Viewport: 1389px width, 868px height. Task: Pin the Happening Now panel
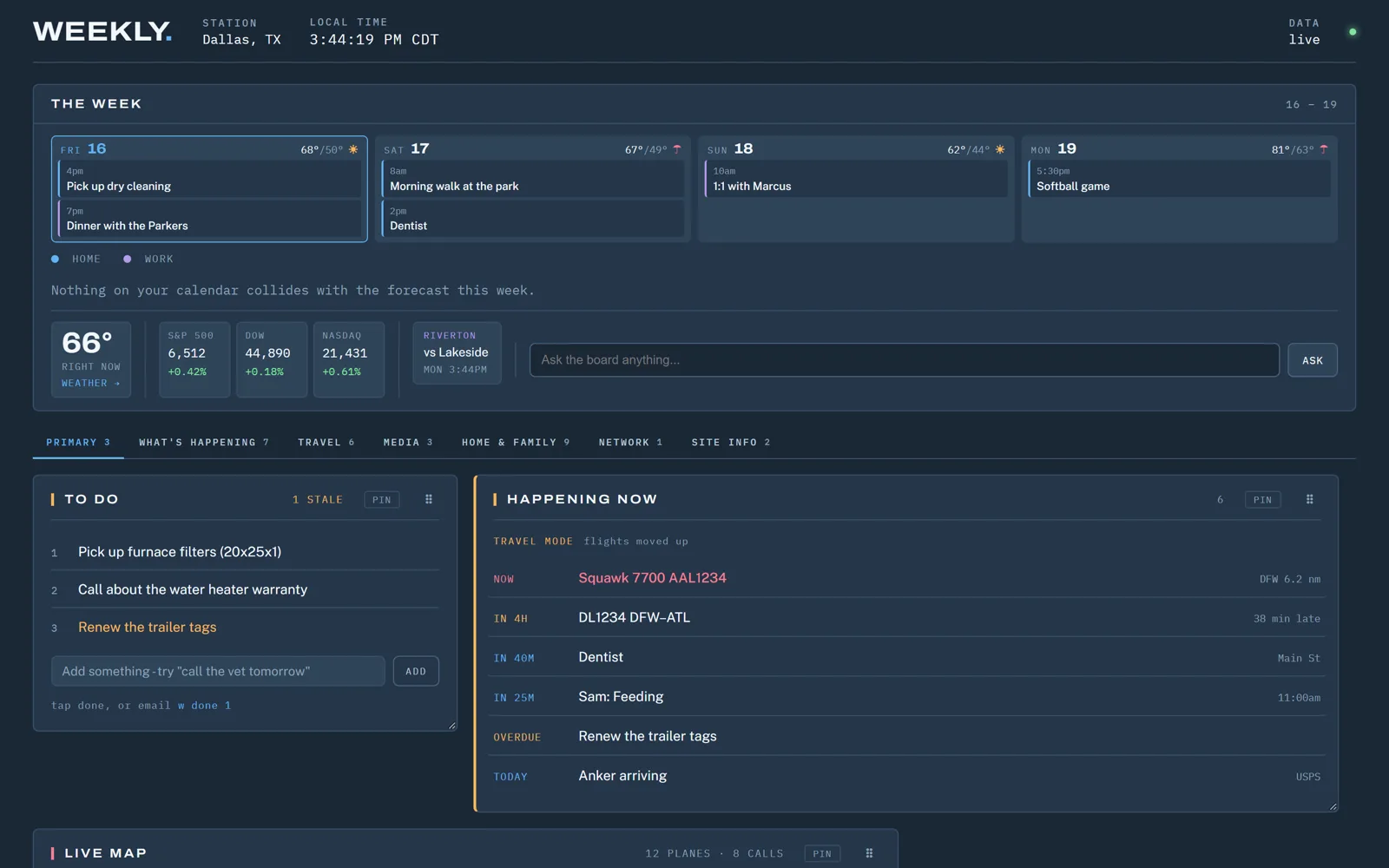tap(1262, 500)
